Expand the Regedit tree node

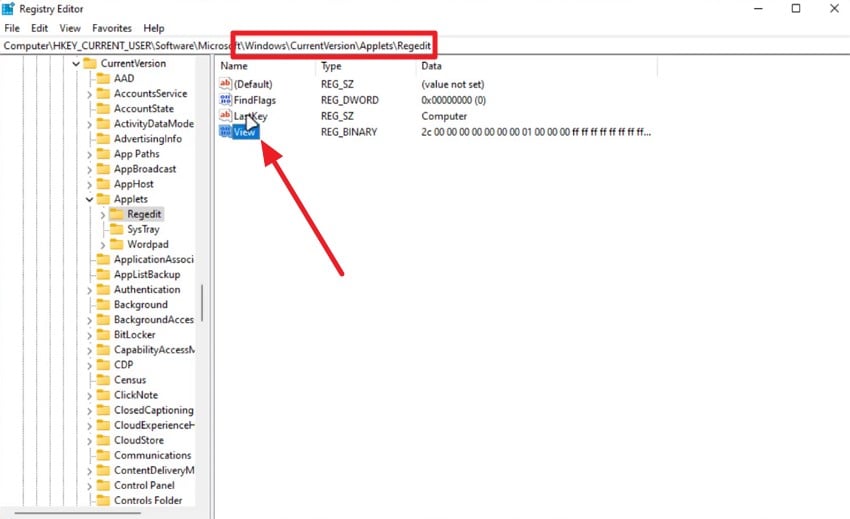click(102, 215)
